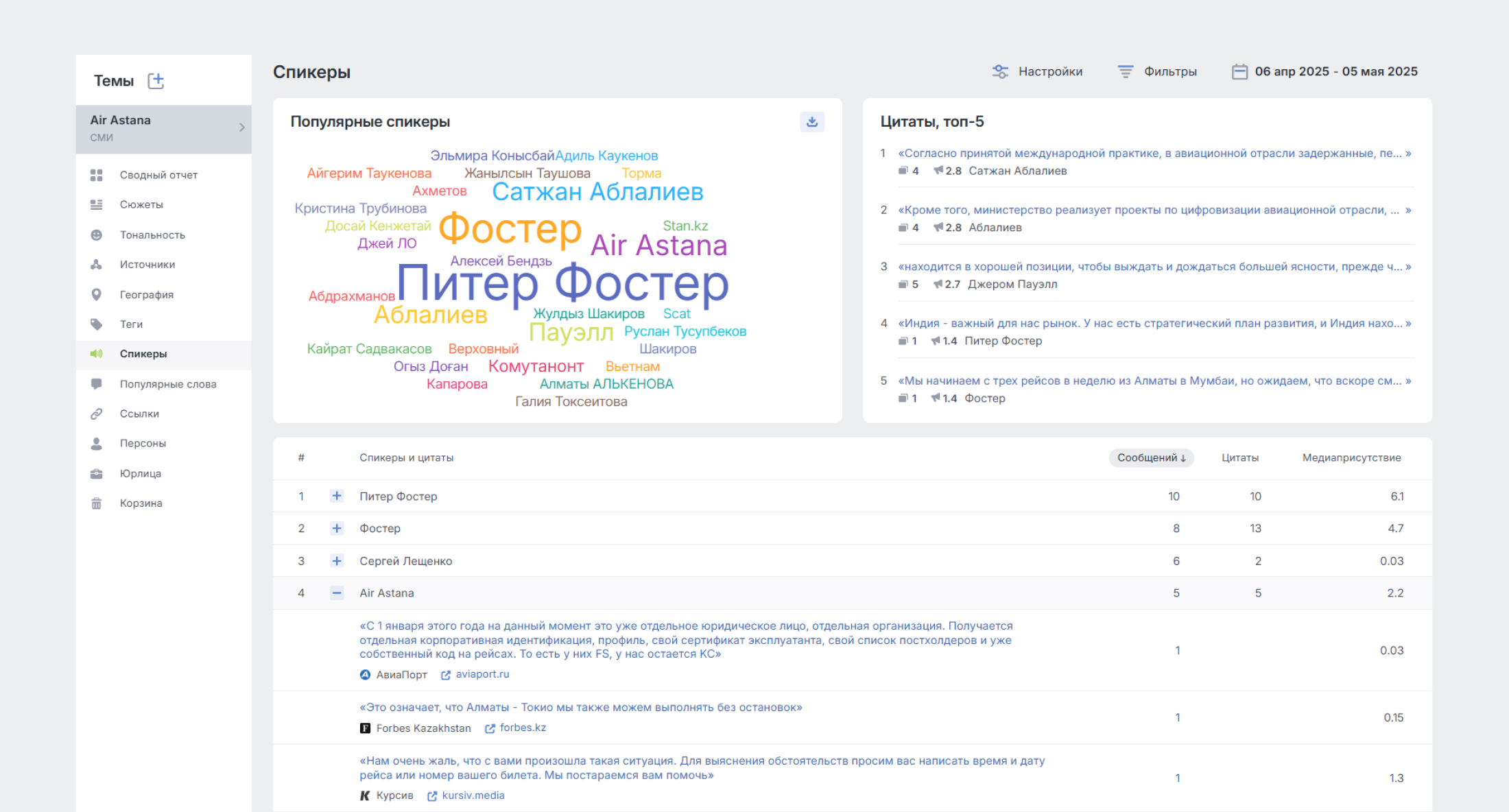Sort the table by Сообщений
The width and height of the screenshot is (1509, 812).
pos(1151,457)
